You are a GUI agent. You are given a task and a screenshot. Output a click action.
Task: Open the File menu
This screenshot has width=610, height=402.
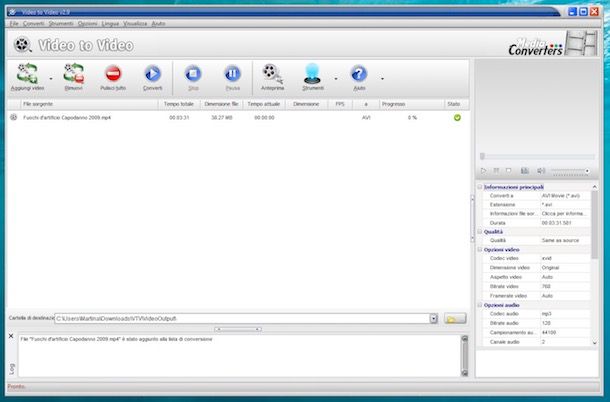pyautogui.click(x=14, y=24)
